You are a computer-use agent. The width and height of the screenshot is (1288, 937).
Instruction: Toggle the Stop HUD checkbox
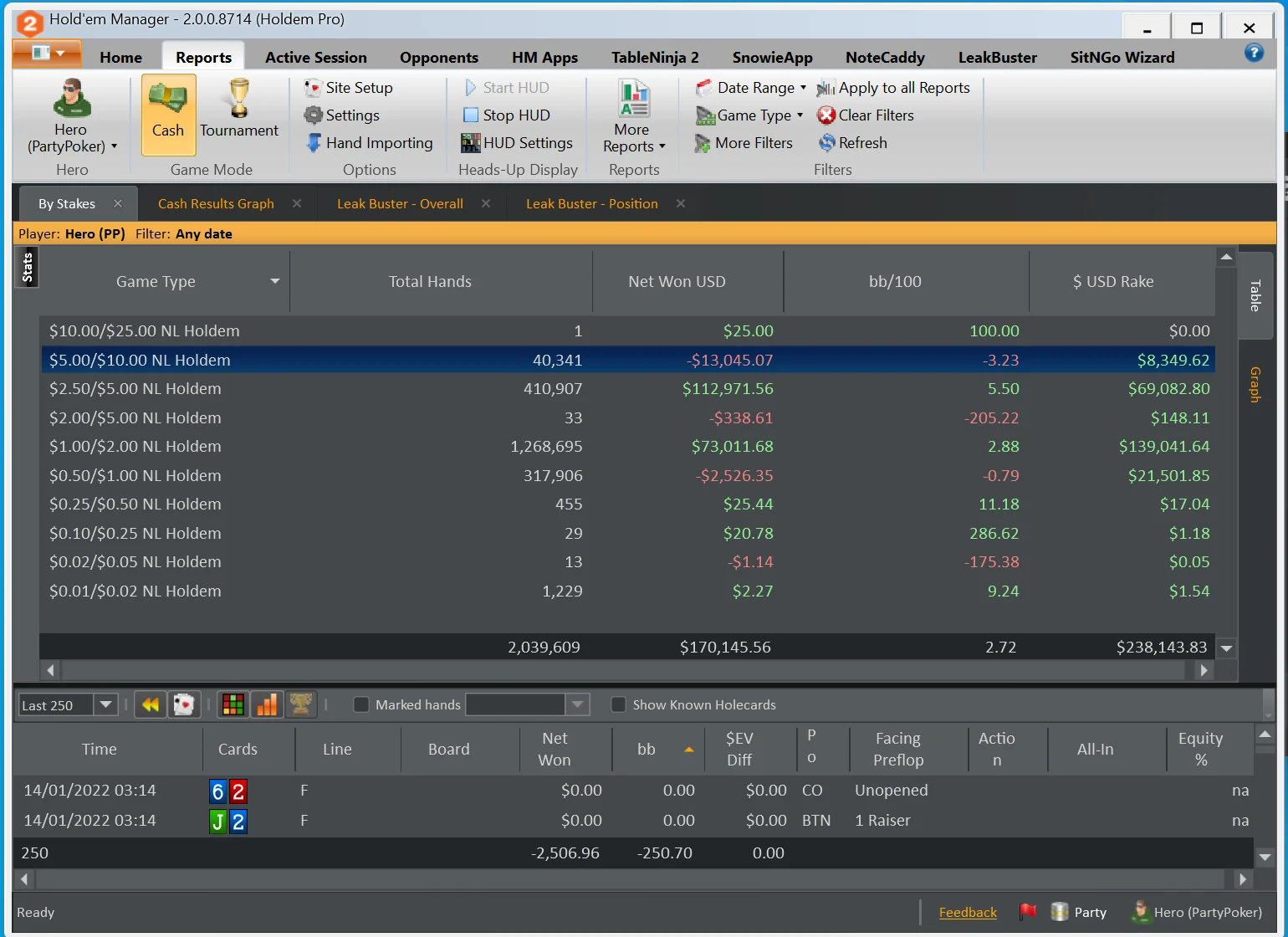pyautogui.click(x=471, y=115)
